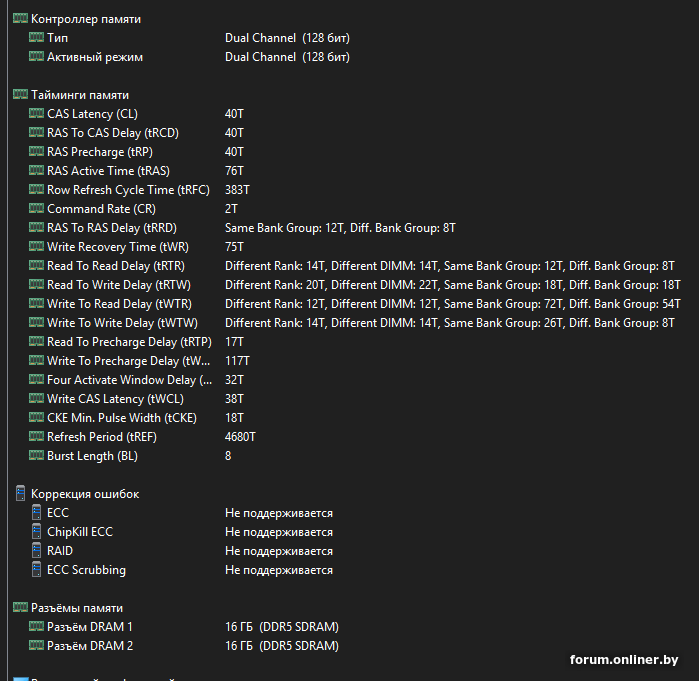Click the icon next to Refresh Period (tREF)
This screenshot has height=681, width=699.
point(37,436)
